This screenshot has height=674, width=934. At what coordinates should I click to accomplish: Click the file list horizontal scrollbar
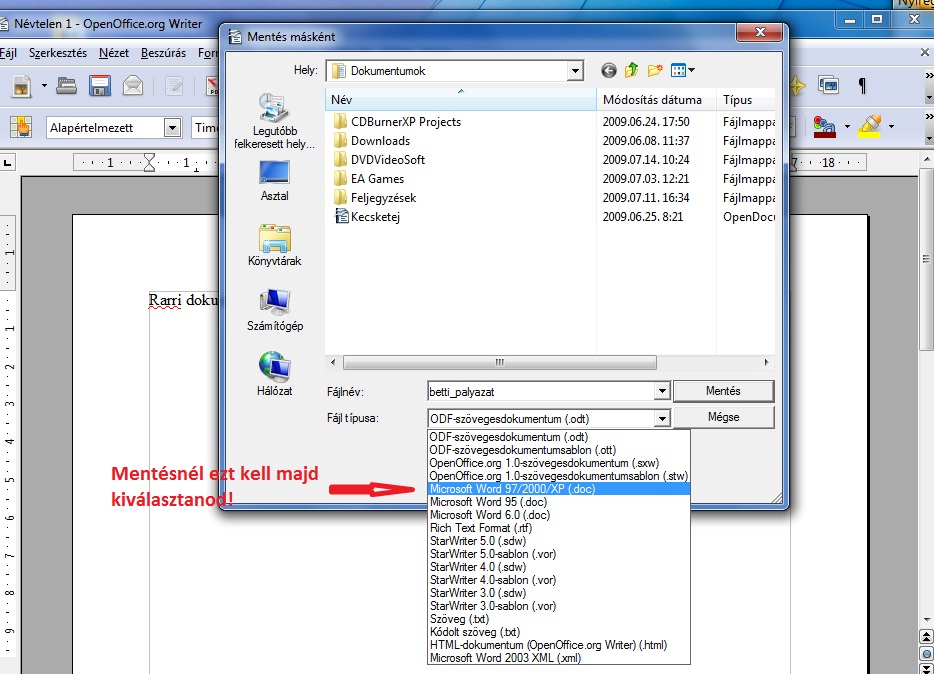point(500,362)
